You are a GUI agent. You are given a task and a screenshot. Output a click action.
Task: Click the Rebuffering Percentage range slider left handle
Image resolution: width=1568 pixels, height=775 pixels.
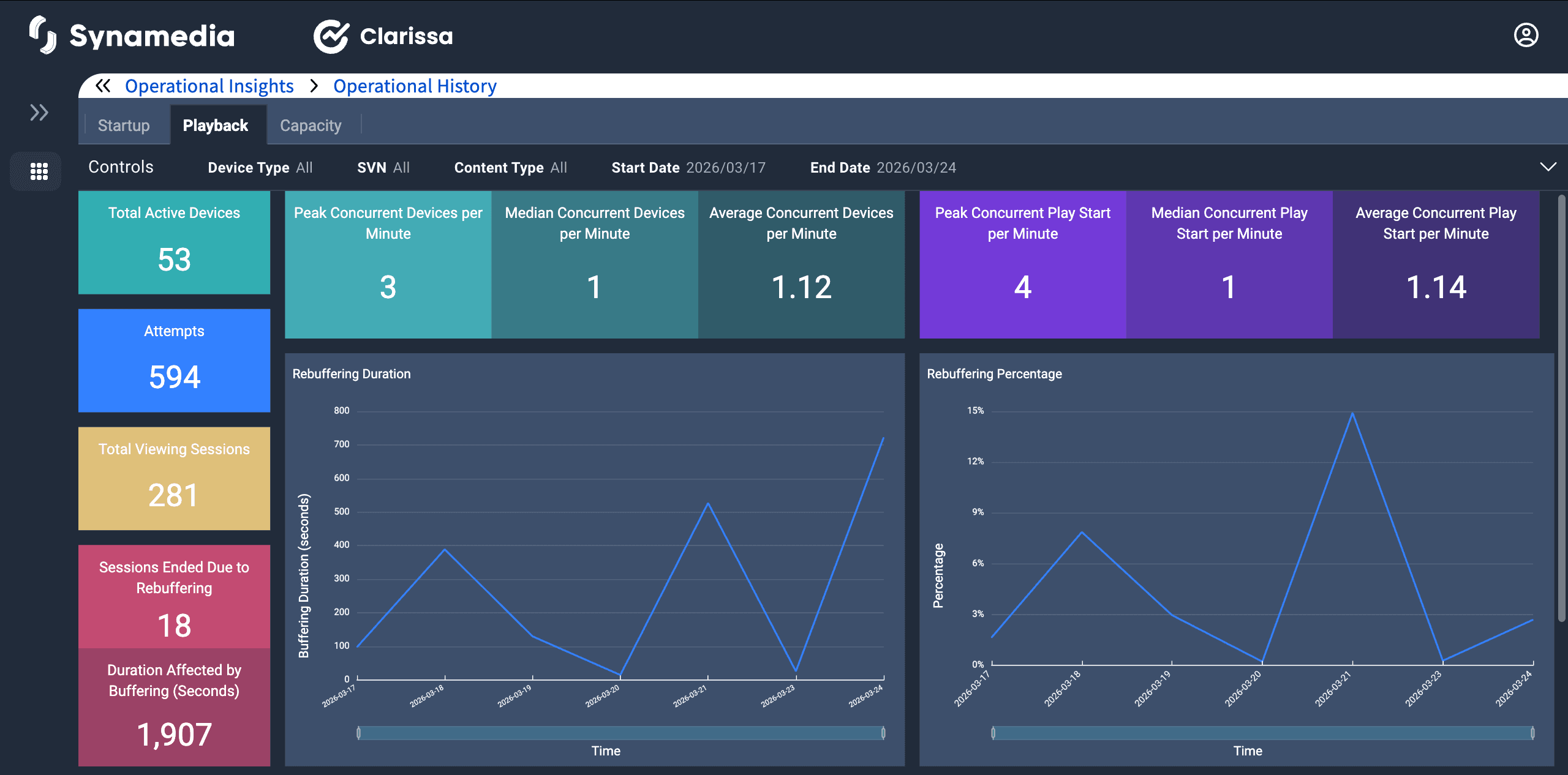(x=993, y=733)
